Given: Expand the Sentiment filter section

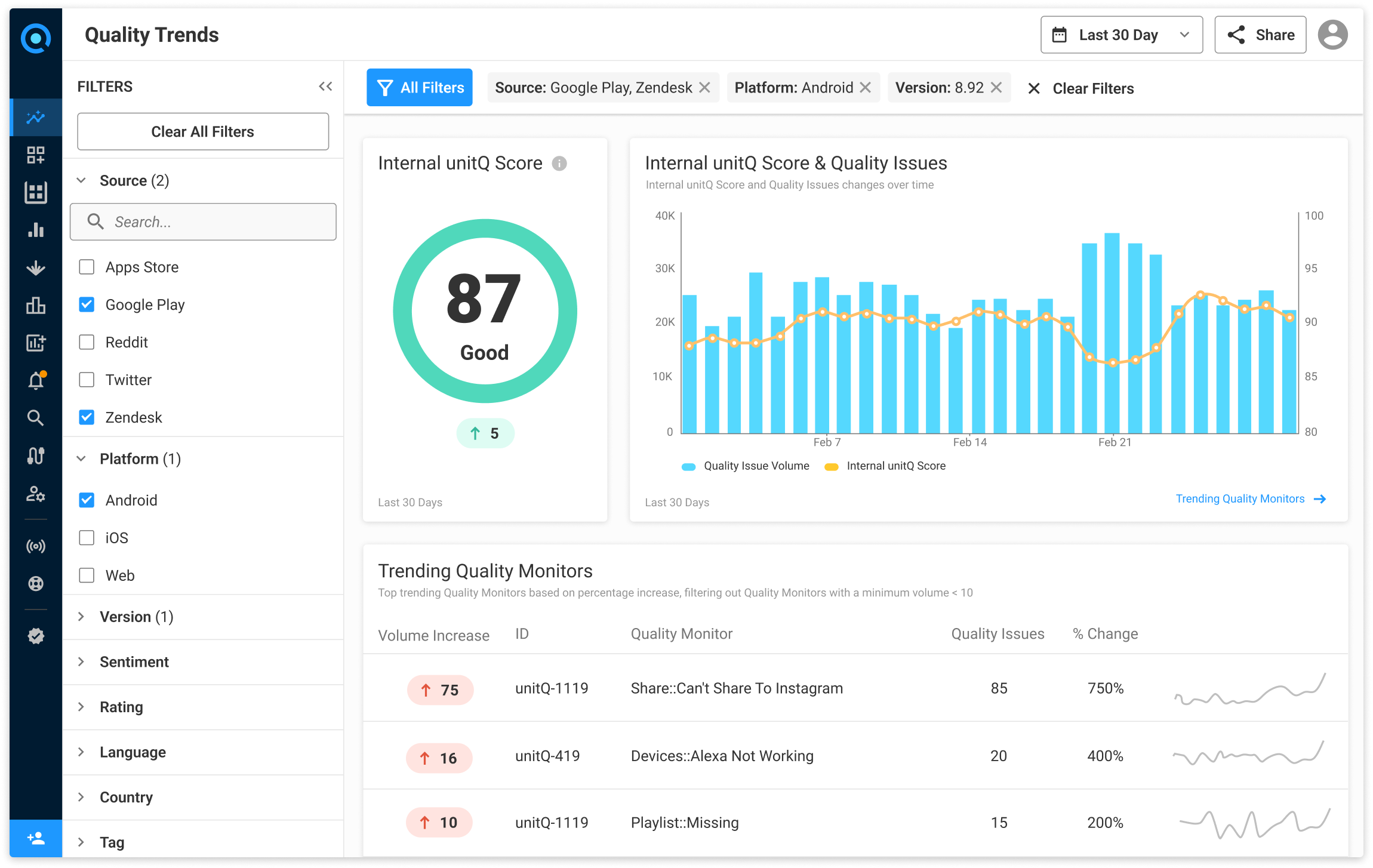Looking at the screenshot, I should coord(134,662).
